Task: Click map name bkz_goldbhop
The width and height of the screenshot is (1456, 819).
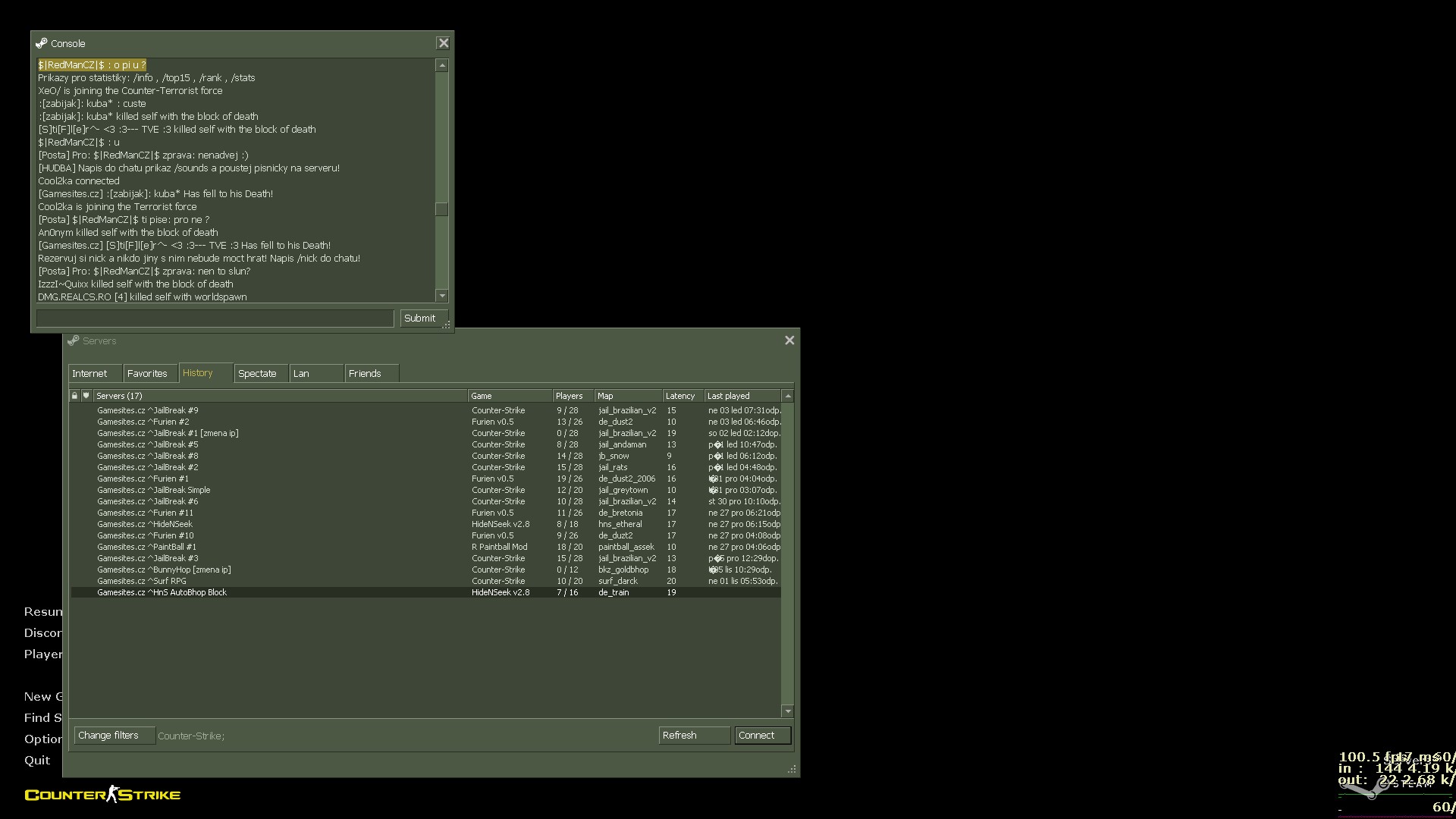Action: click(623, 570)
